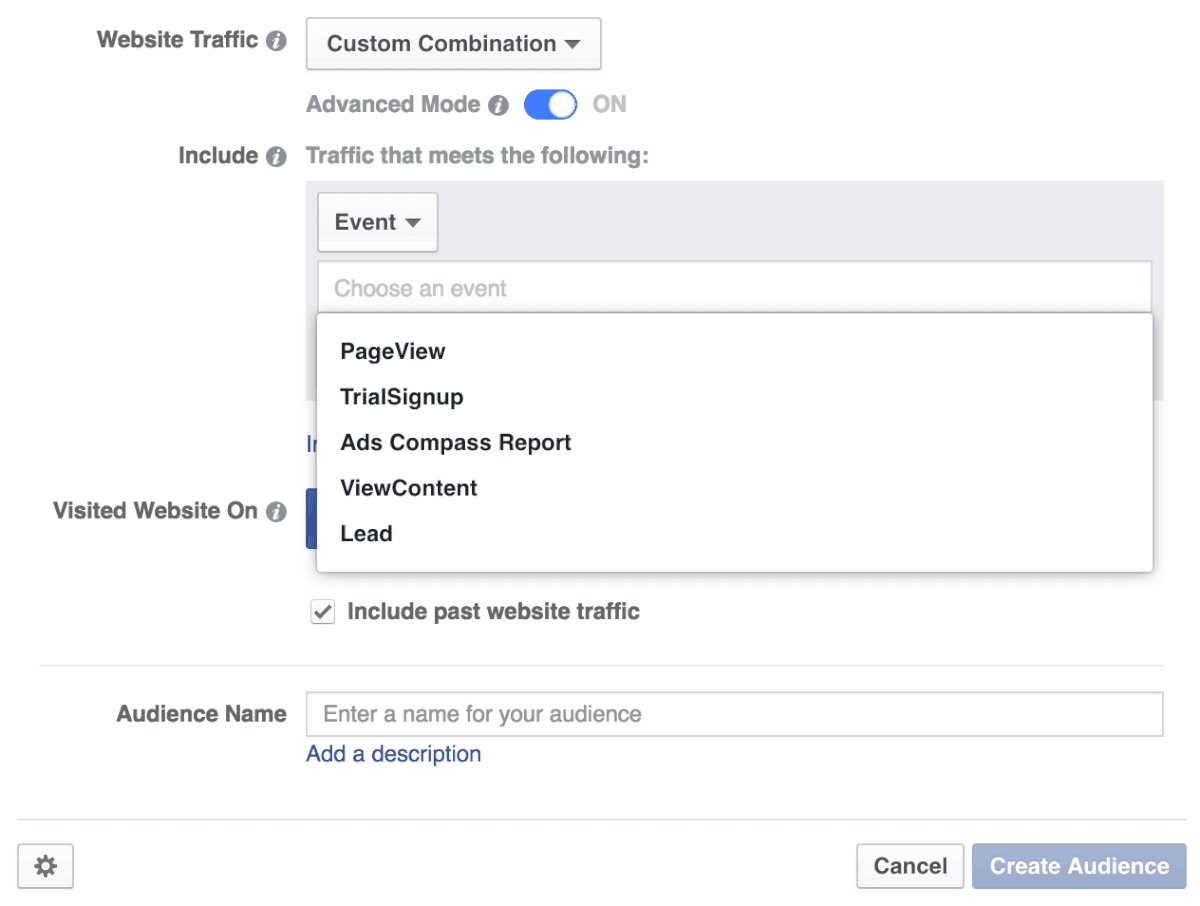This screenshot has height=906, width=1200.
Task: Expand the Event type dropdown
Action: click(x=377, y=222)
